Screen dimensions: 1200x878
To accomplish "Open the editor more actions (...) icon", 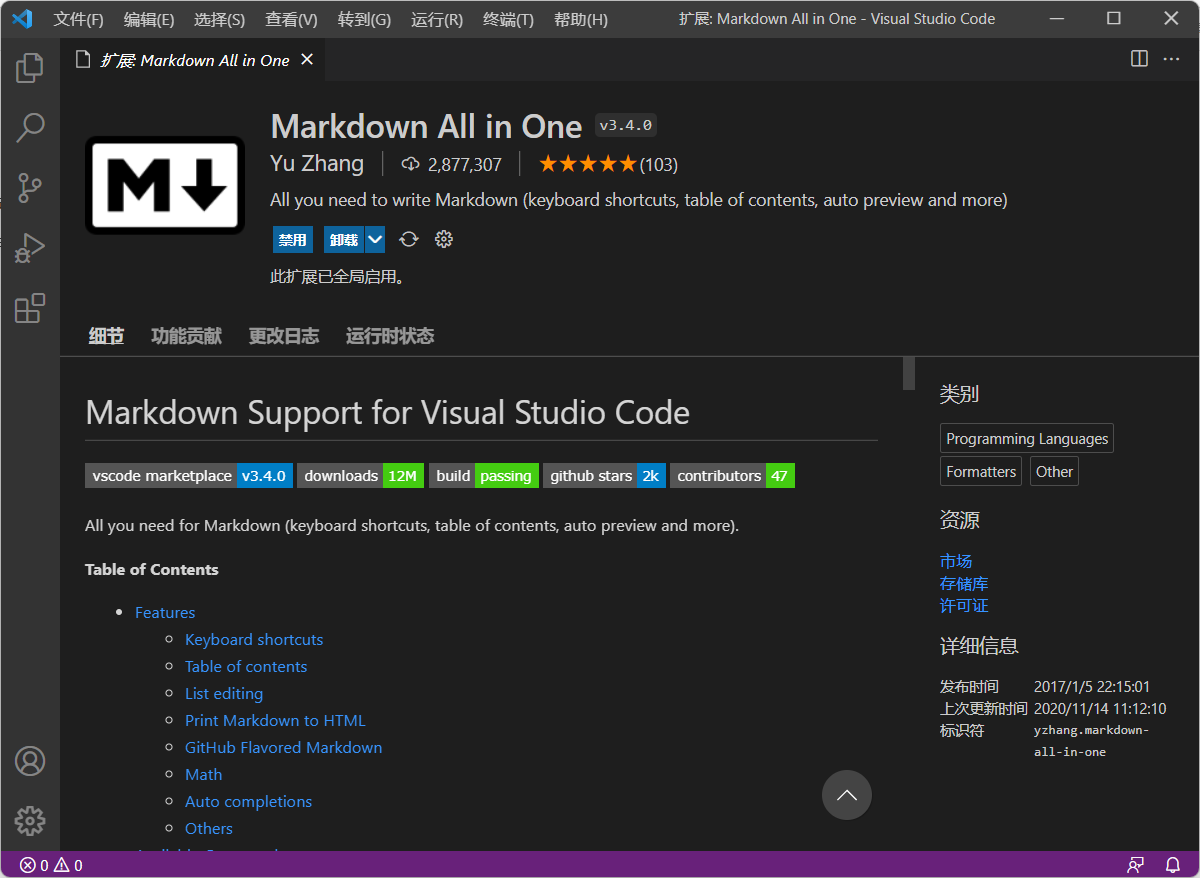I will tap(1171, 59).
